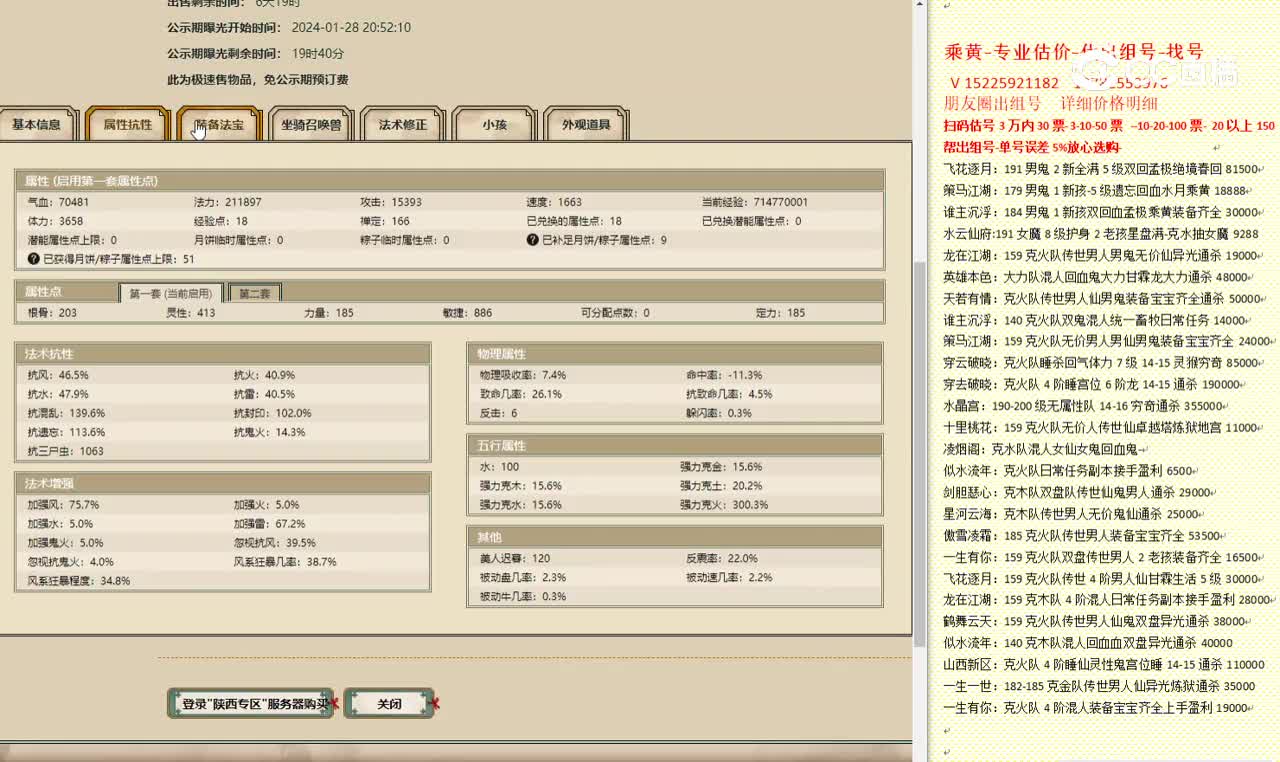Select the 坐骑召唤兽 tab
The width and height of the screenshot is (1280, 762).
(x=311, y=125)
